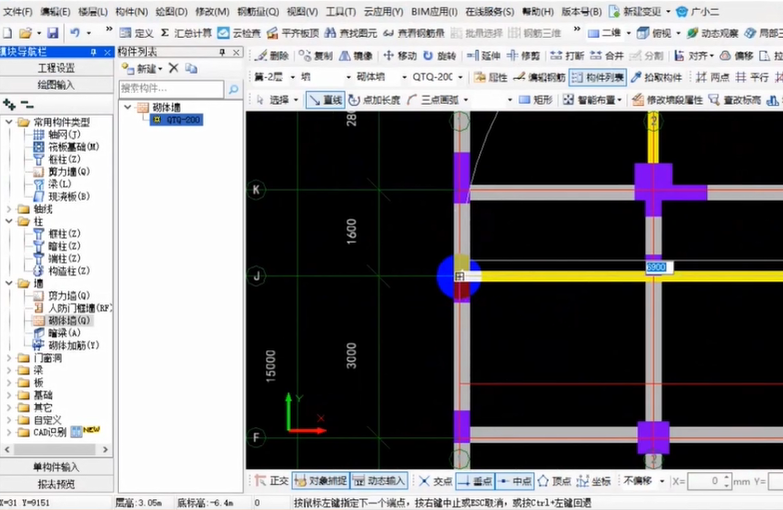
Task: Open the 文件(F) menu
Action: point(17,11)
